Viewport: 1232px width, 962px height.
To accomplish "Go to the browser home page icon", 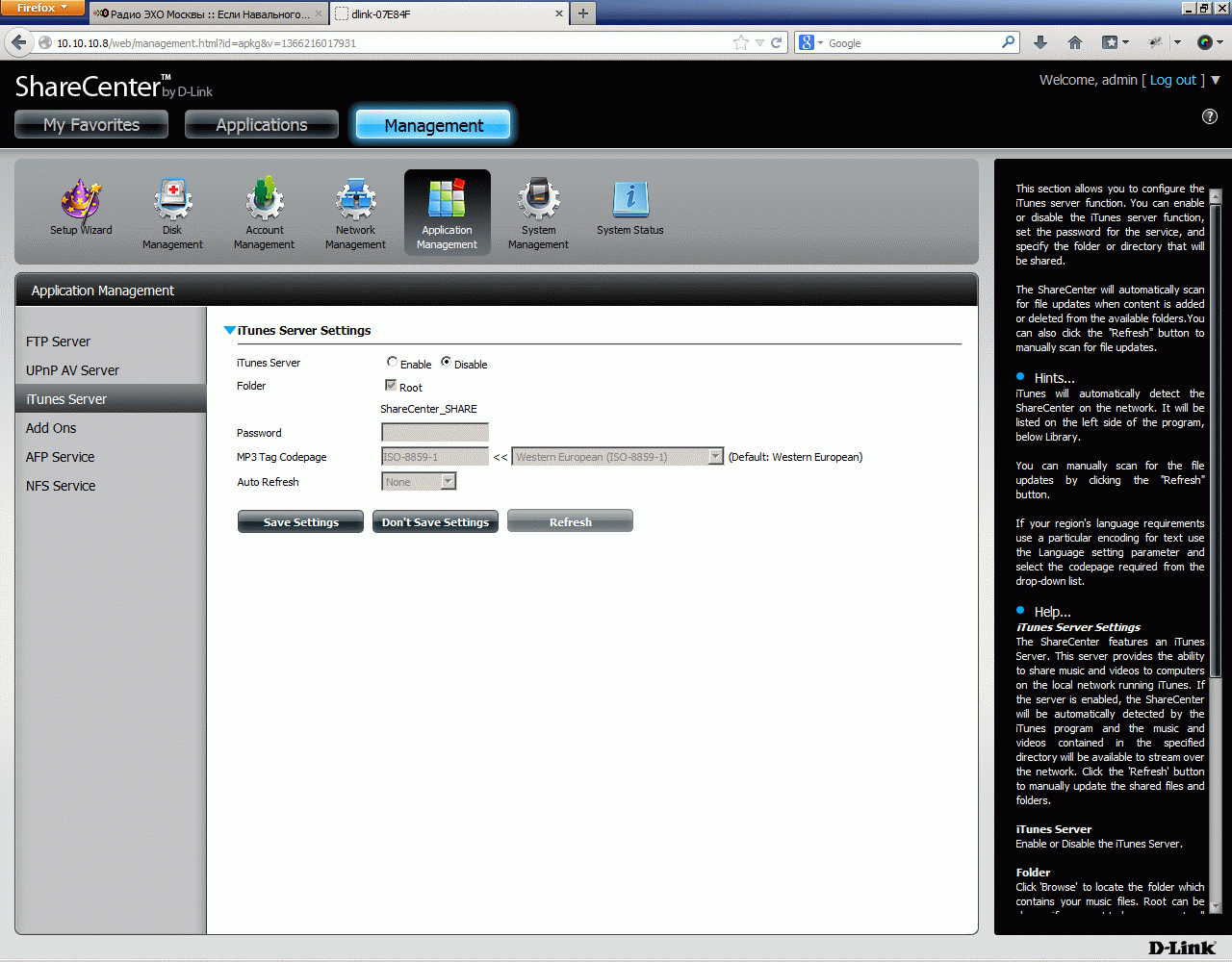I will 1075,42.
